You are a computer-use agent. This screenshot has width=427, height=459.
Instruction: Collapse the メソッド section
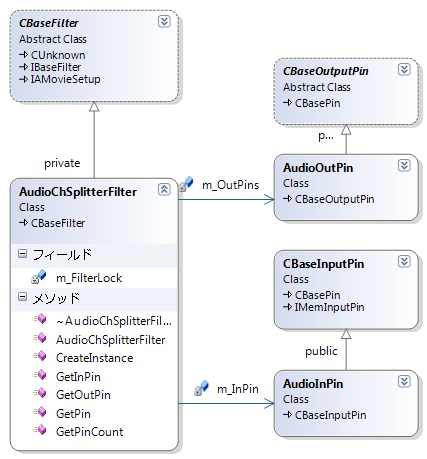[x=22, y=297]
